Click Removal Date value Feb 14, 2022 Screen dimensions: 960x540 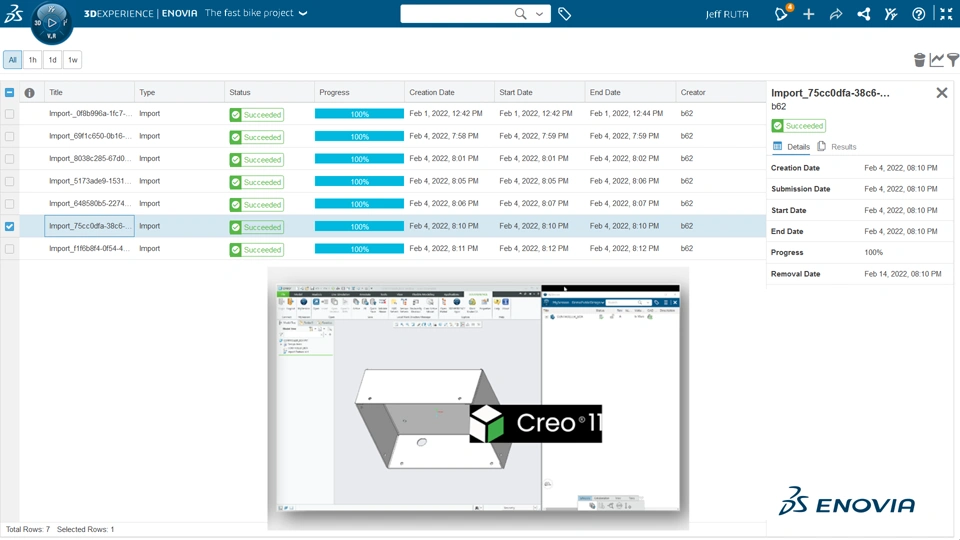[x=903, y=274]
